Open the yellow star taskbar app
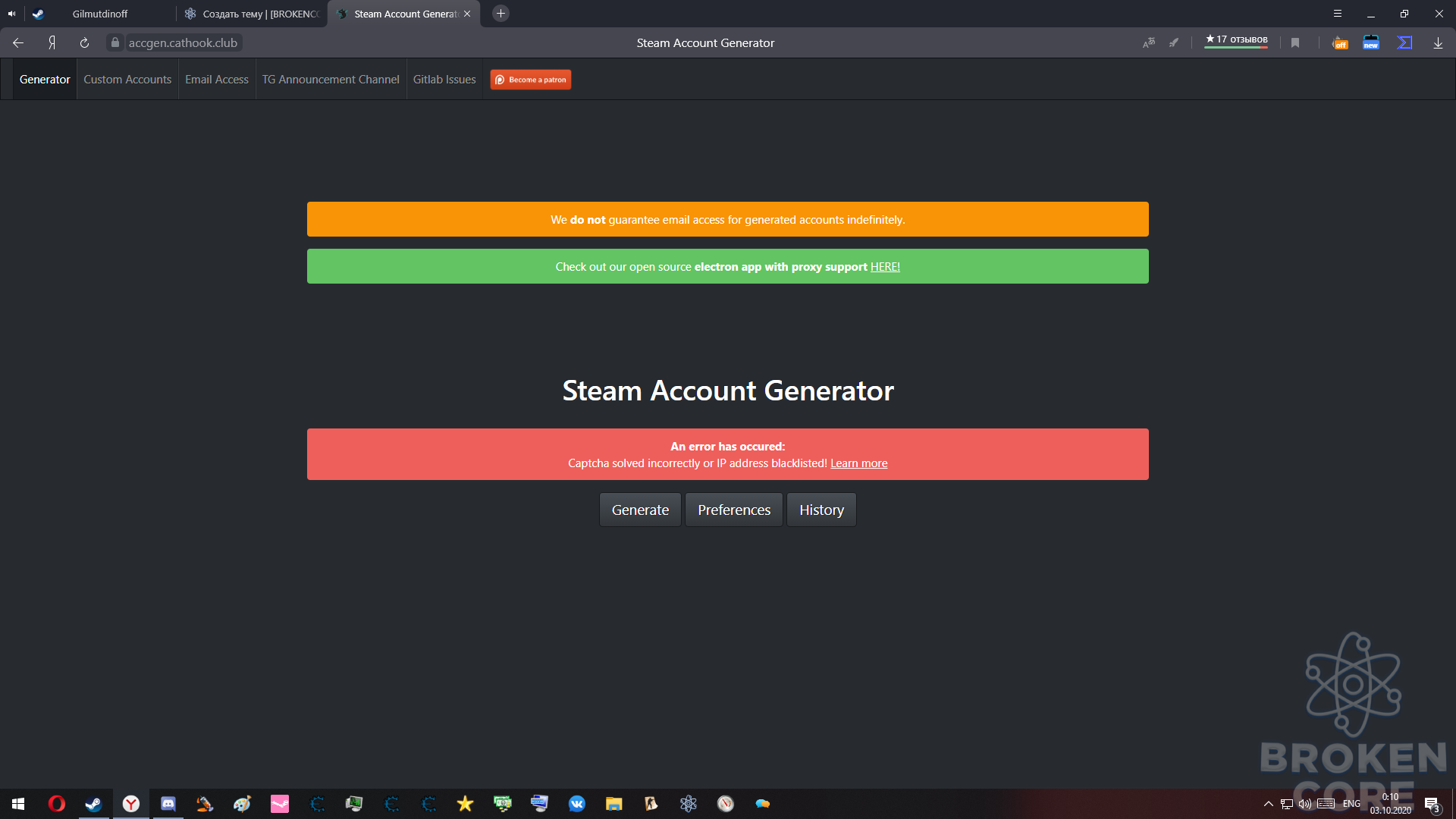1456x819 pixels. click(465, 804)
